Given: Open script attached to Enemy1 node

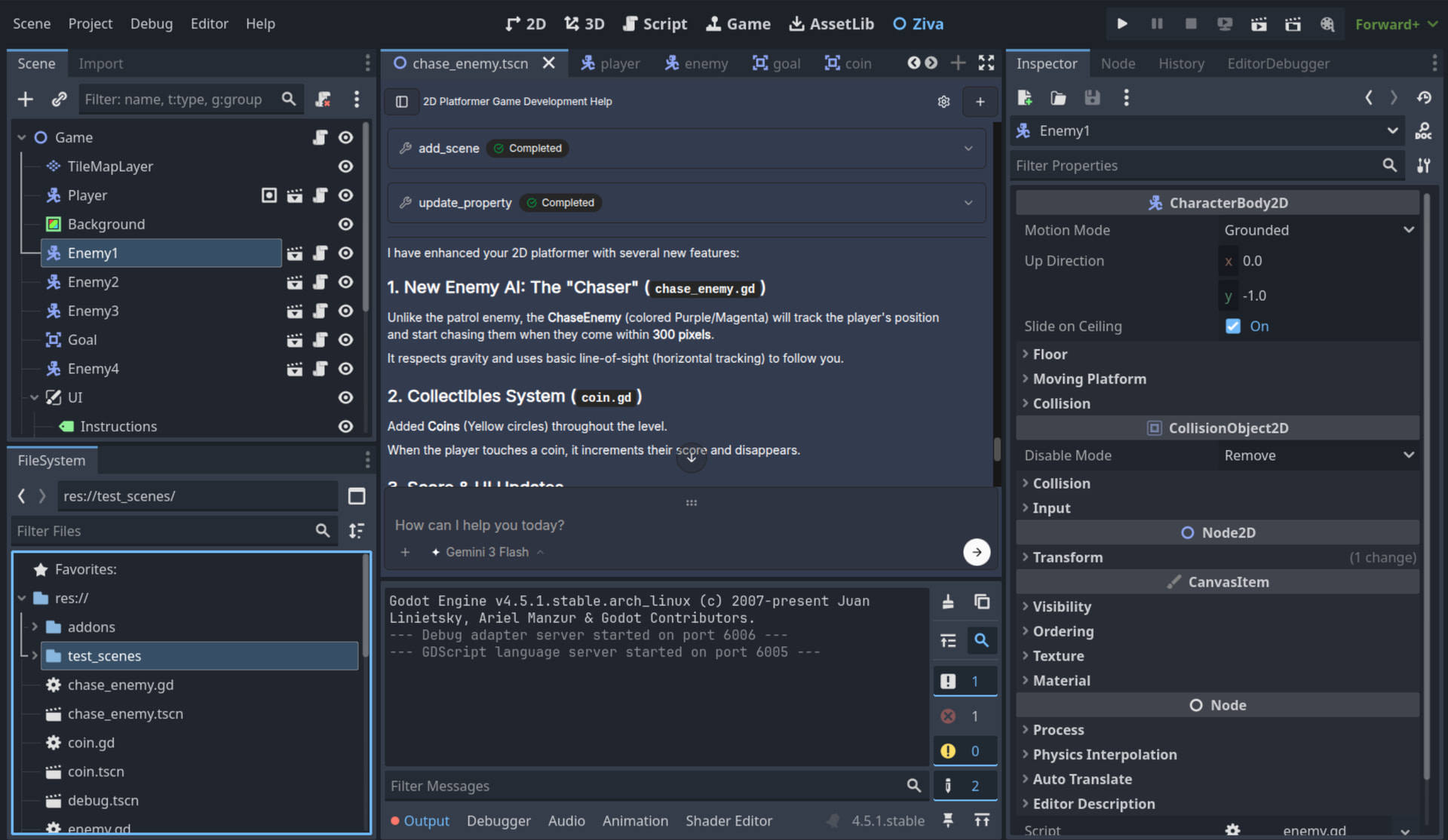Looking at the screenshot, I should (x=320, y=253).
